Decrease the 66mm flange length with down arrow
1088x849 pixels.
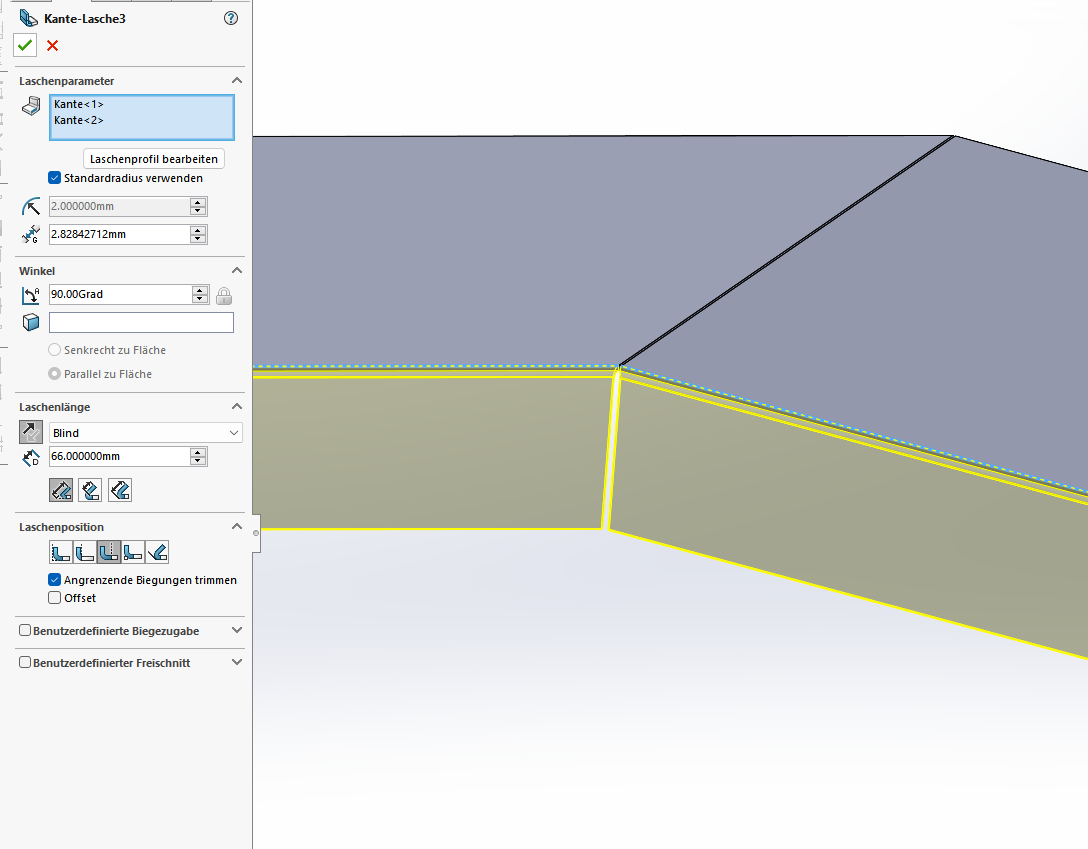(198, 461)
